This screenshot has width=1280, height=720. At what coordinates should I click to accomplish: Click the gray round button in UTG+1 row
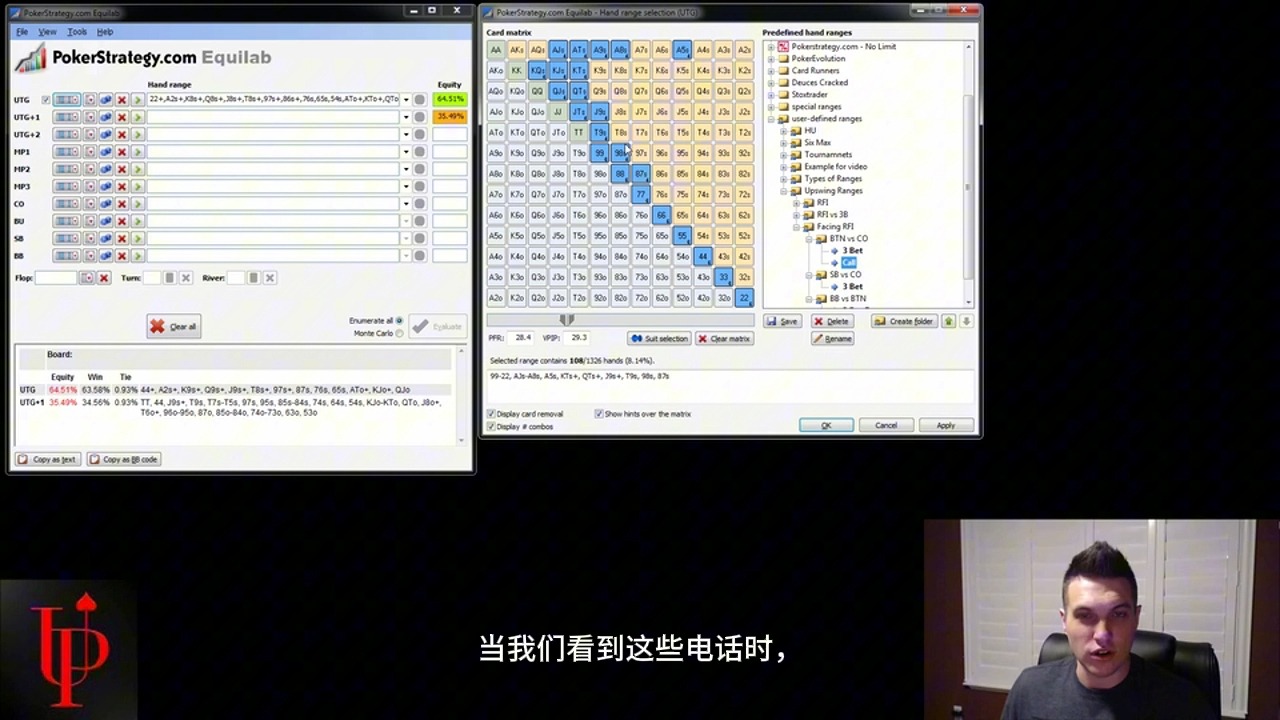[x=420, y=117]
